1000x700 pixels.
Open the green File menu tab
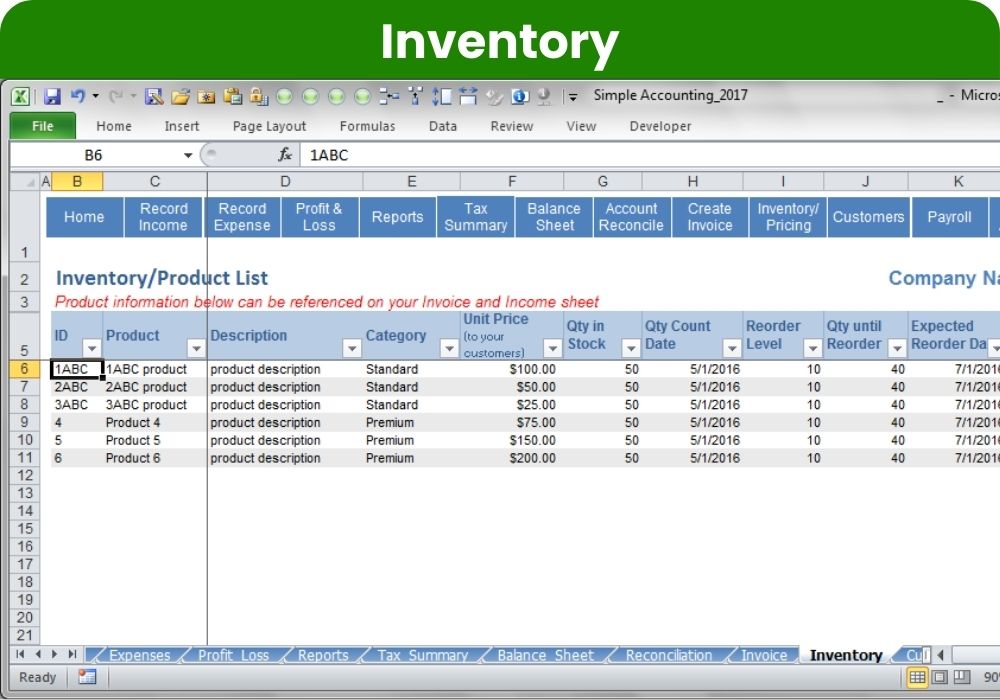[43, 126]
